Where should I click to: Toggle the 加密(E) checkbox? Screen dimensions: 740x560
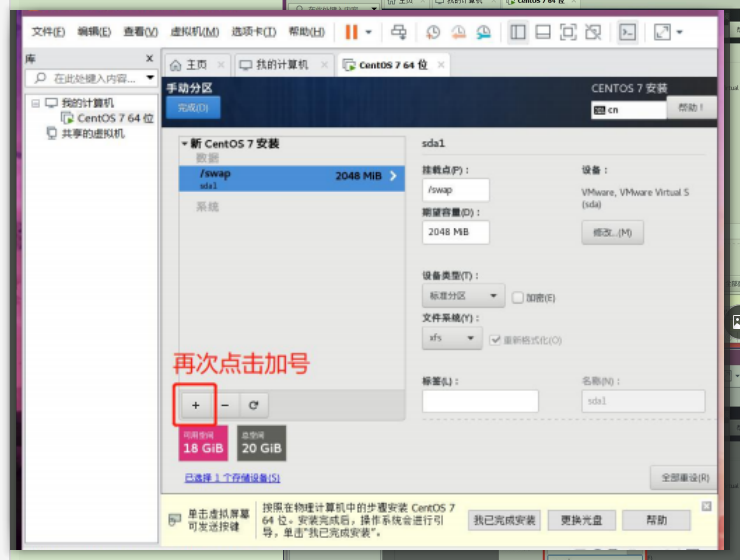517,298
